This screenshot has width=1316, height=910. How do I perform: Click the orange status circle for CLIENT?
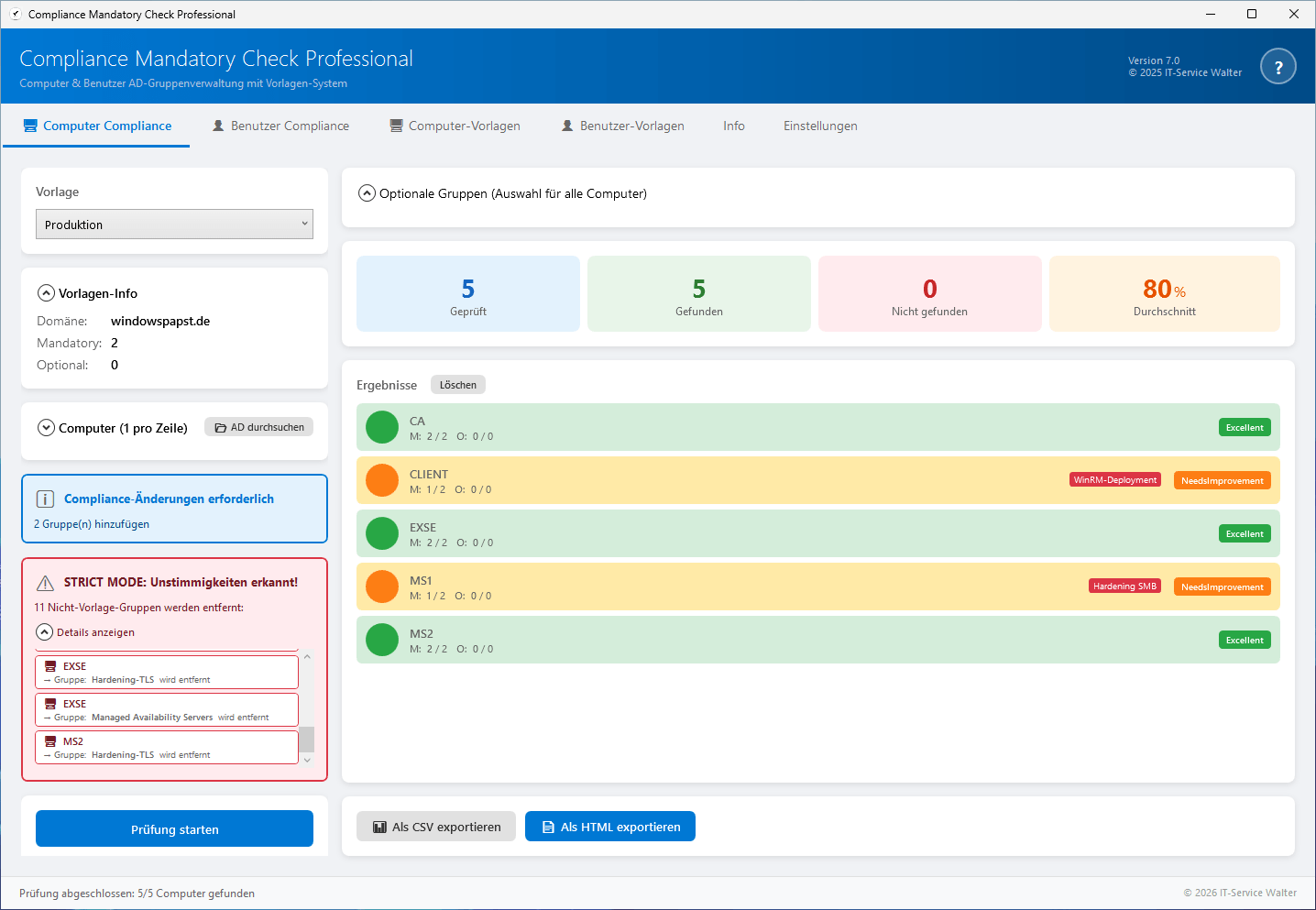coord(382,480)
